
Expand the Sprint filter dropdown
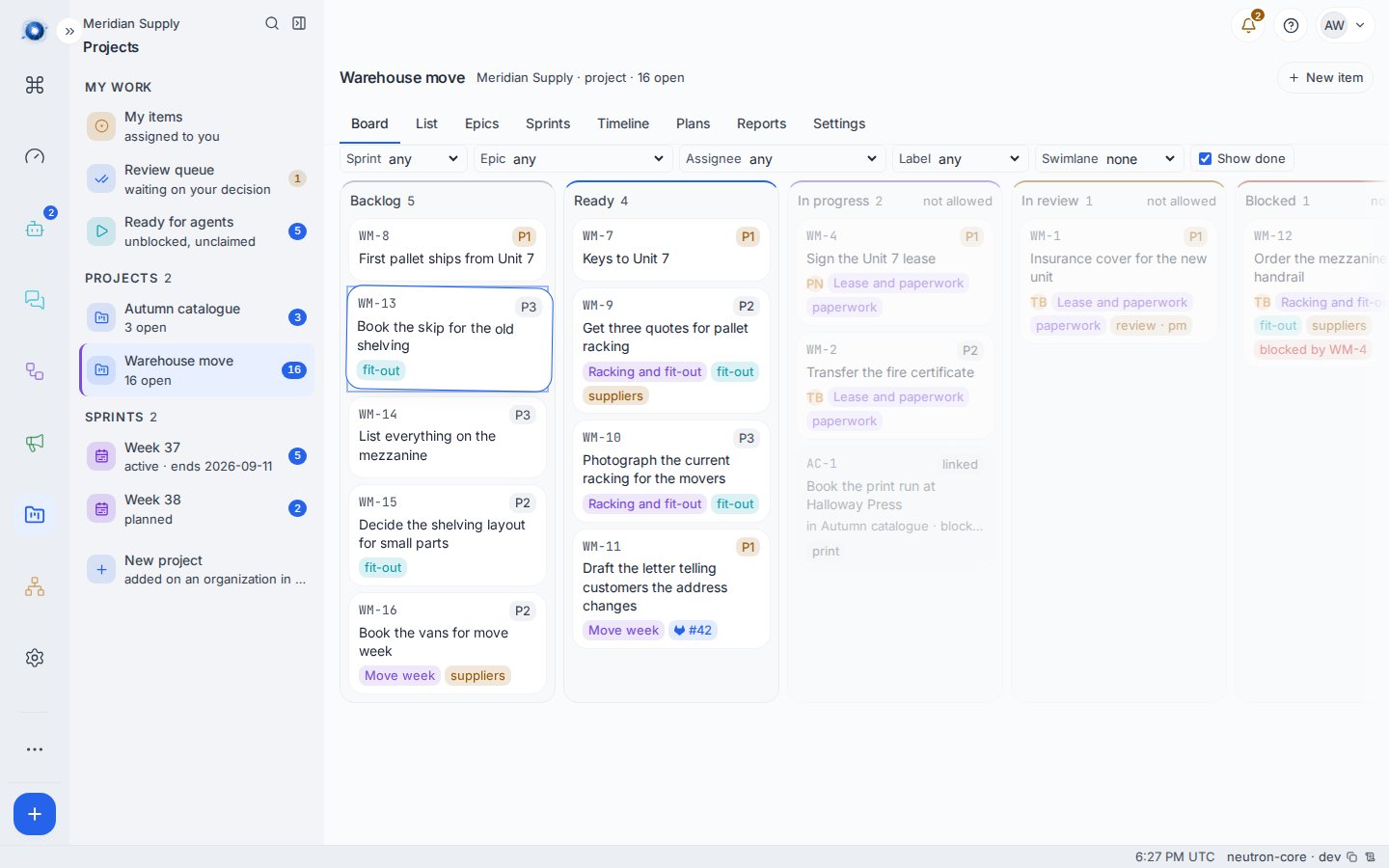pyautogui.click(x=403, y=159)
